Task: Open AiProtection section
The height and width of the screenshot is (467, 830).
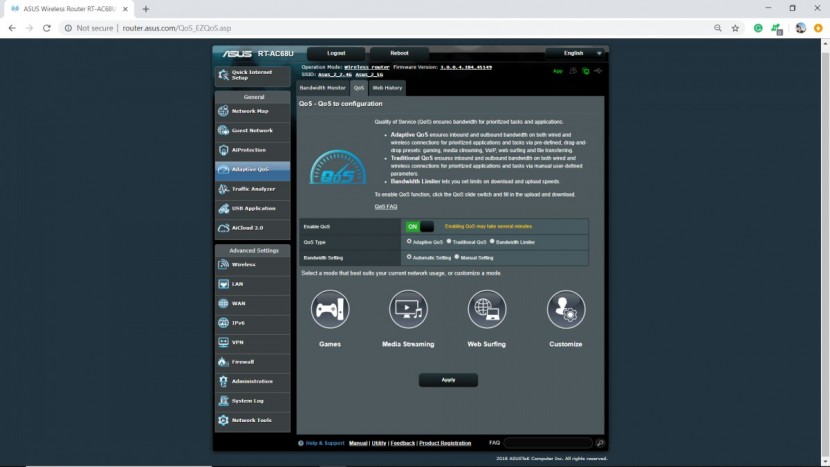Action: [x=252, y=150]
